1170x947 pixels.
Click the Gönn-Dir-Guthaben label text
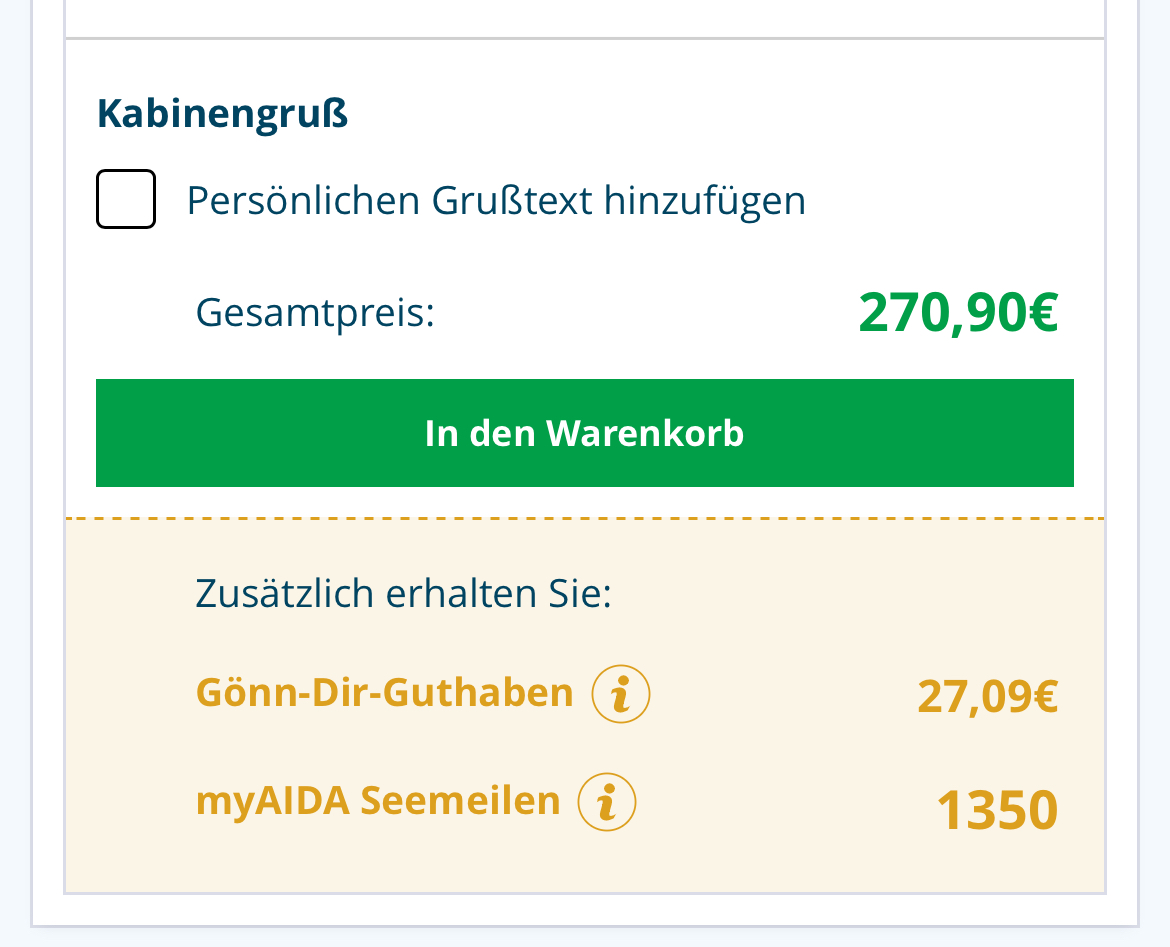pos(385,692)
